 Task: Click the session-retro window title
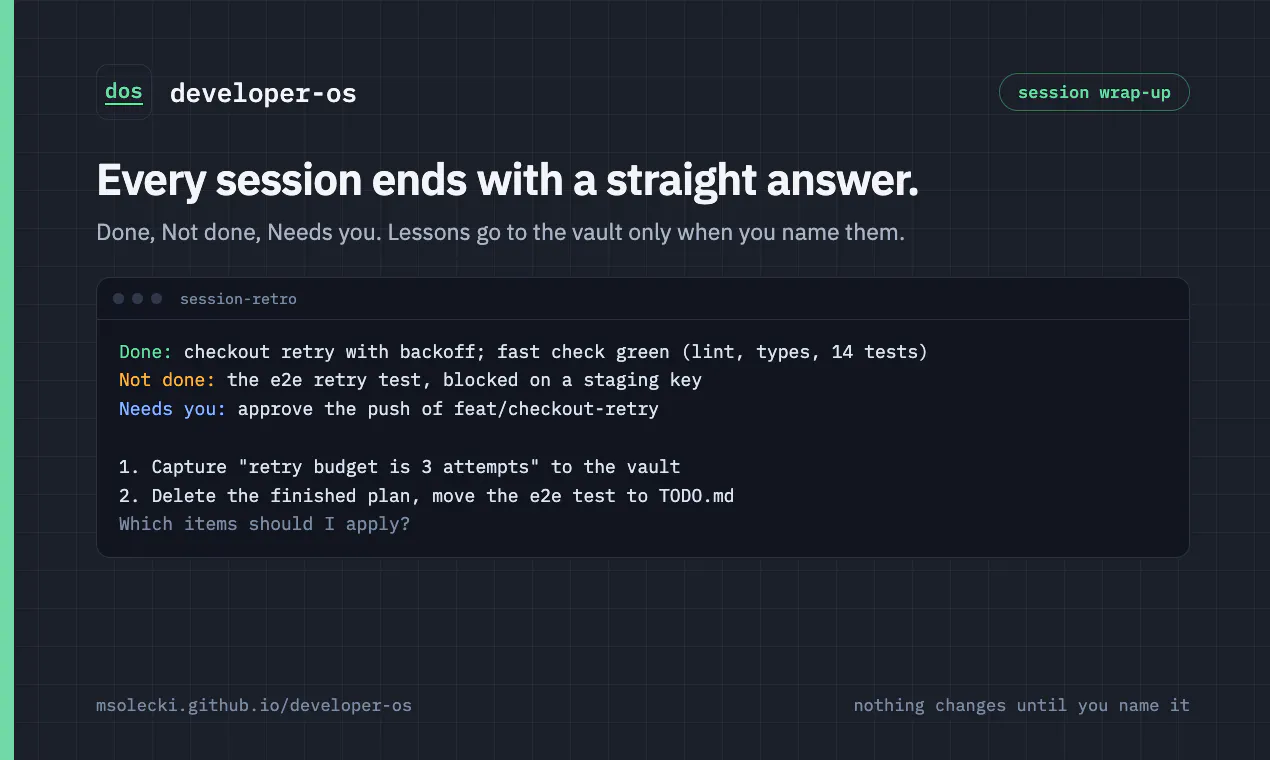coord(238,299)
